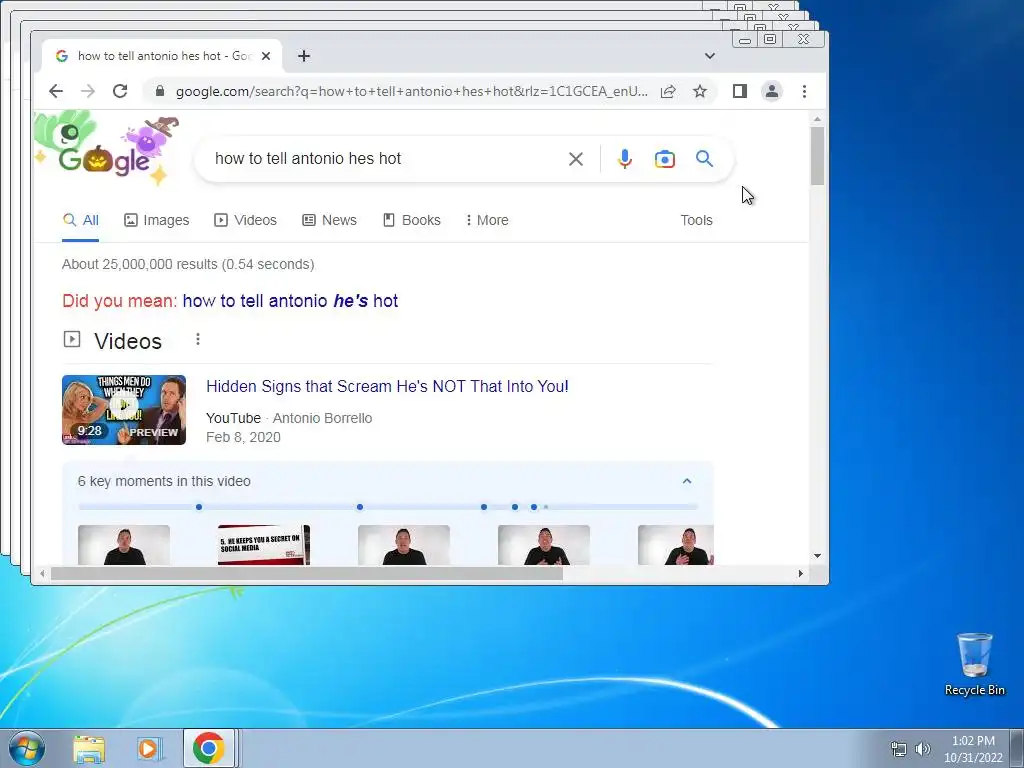The height and width of the screenshot is (768, 1024).
Task: Open Chrome's three-dot menu
Action: pos(804,91)
